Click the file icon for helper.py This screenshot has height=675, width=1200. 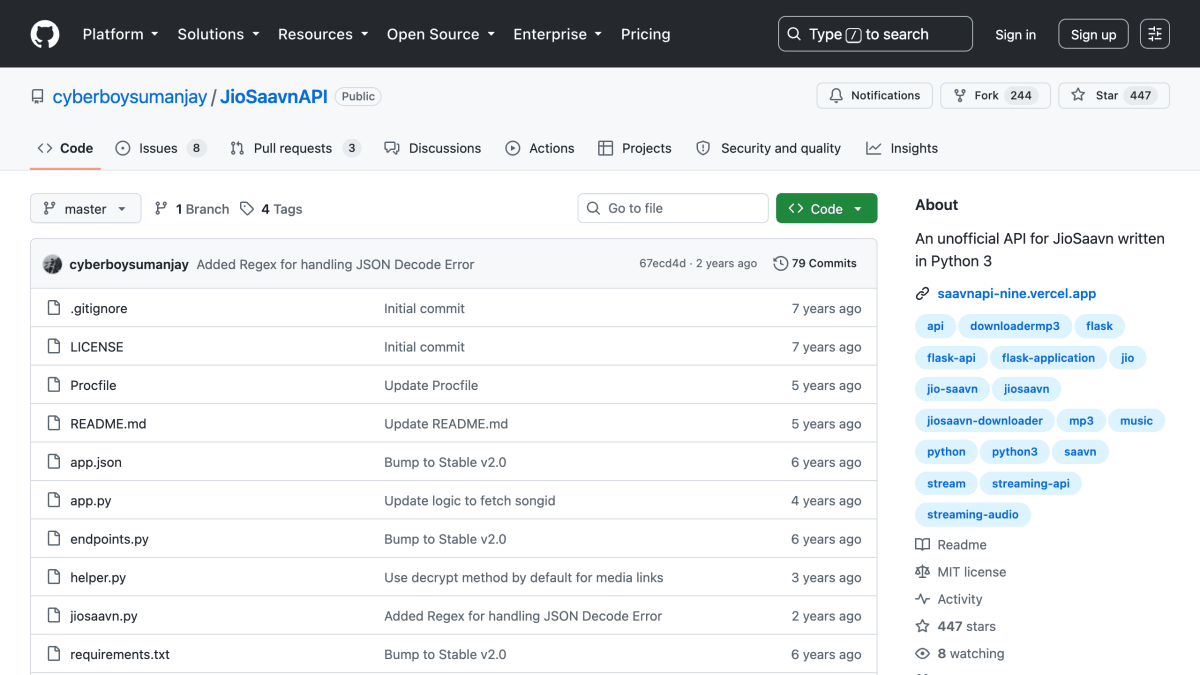[54, 578]
